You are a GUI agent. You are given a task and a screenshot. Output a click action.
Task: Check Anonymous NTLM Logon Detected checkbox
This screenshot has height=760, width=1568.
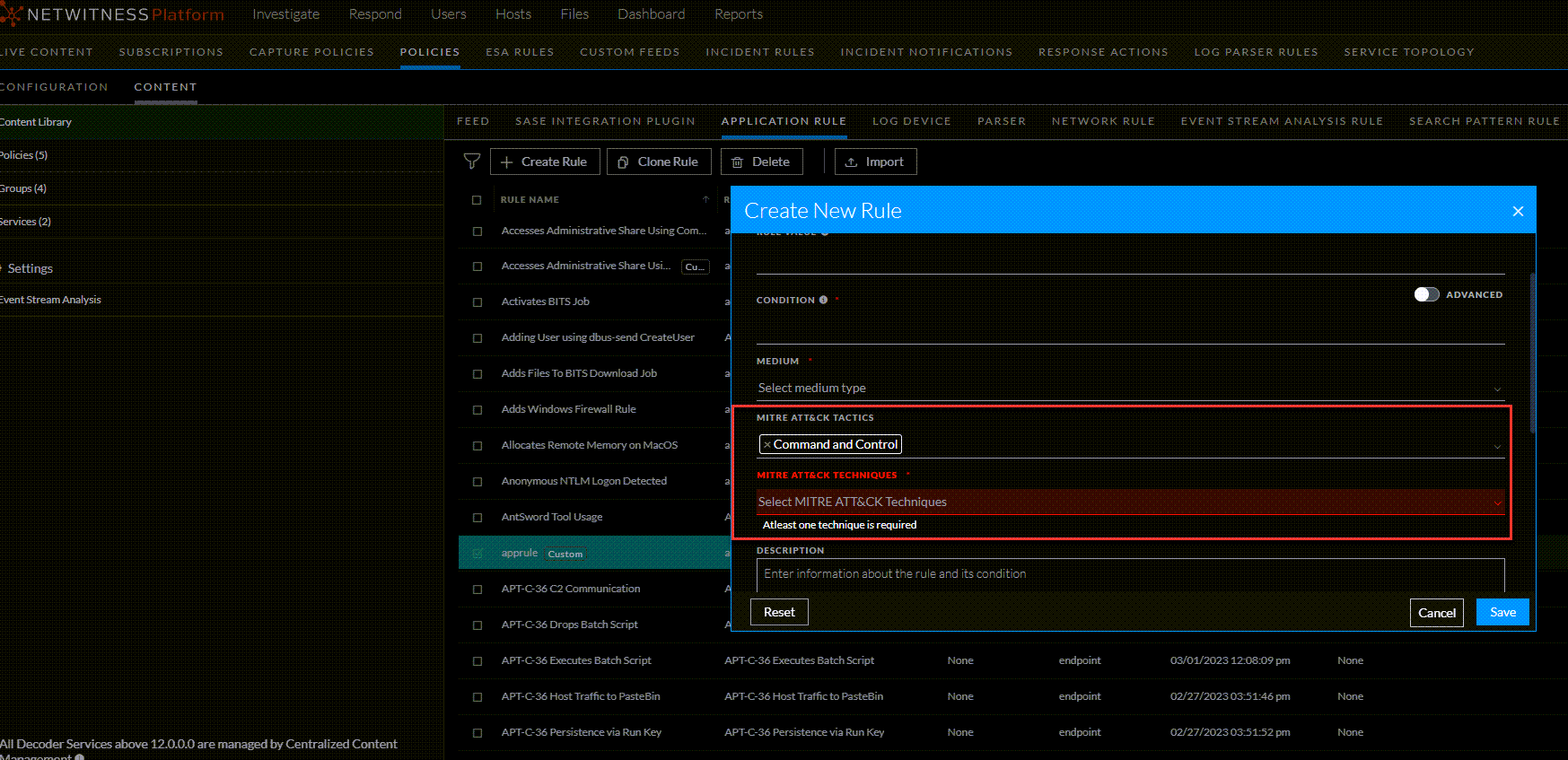[x=477, y=482]
